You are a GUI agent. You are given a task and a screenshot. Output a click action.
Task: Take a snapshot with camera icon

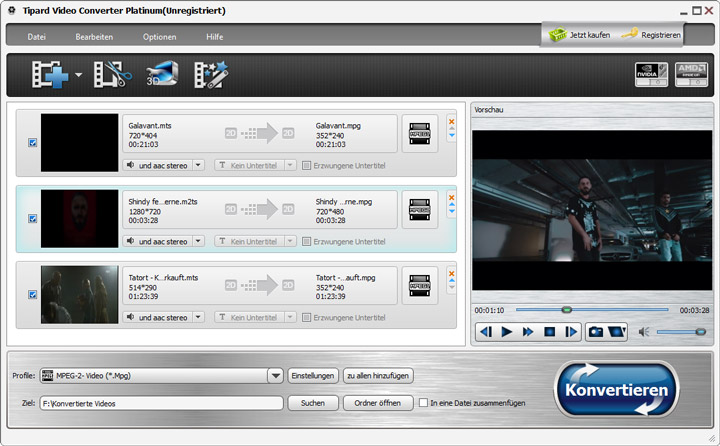[596, 332]
